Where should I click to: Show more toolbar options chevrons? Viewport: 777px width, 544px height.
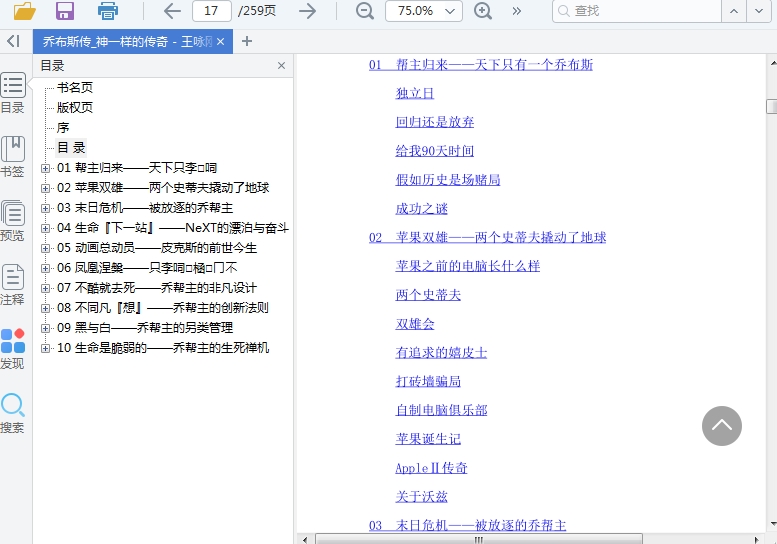click(516, 11)
